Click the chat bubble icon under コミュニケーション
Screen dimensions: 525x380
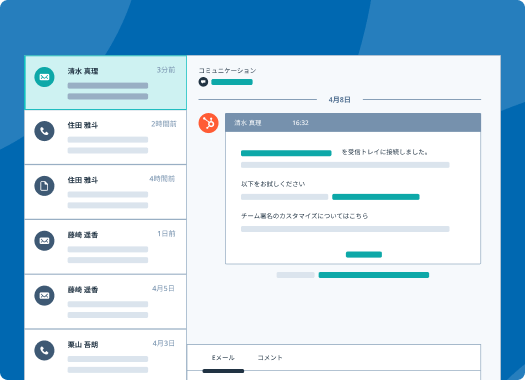tap(203, 82)
